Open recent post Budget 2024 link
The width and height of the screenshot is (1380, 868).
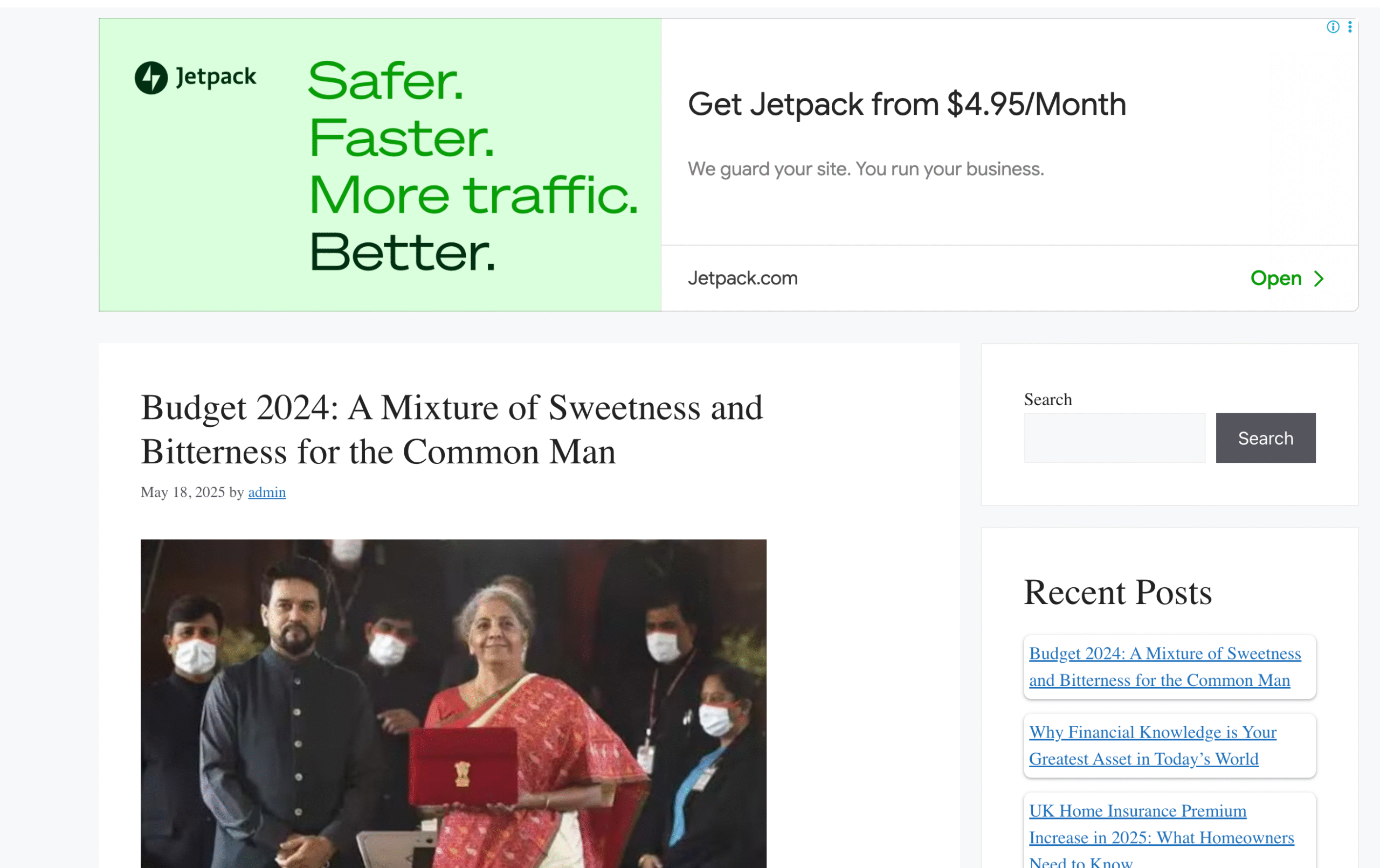(1164, 667)
